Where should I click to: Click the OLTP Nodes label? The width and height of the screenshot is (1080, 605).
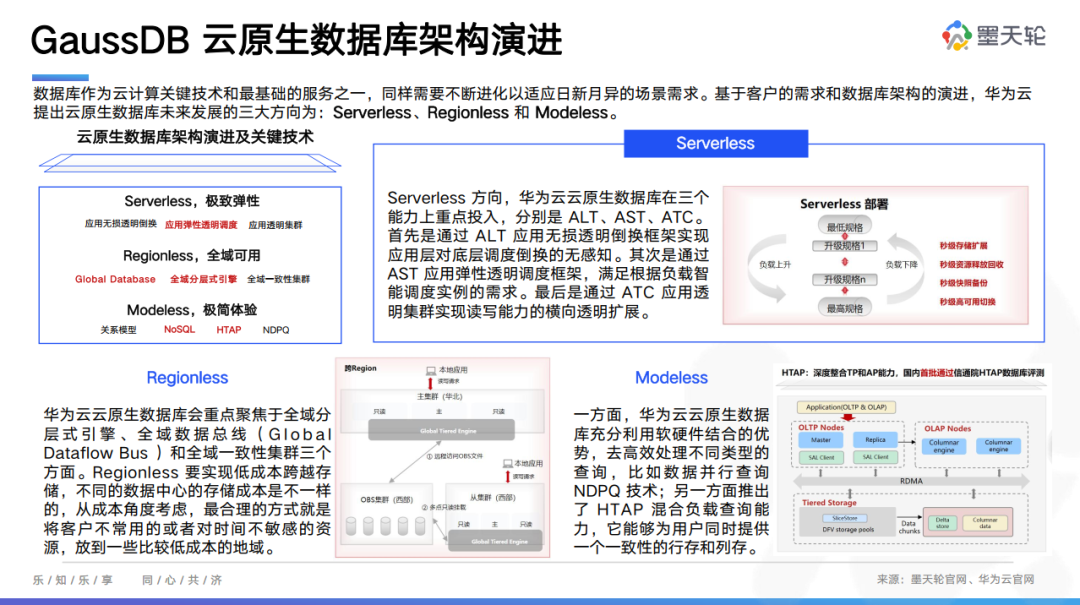821,427
